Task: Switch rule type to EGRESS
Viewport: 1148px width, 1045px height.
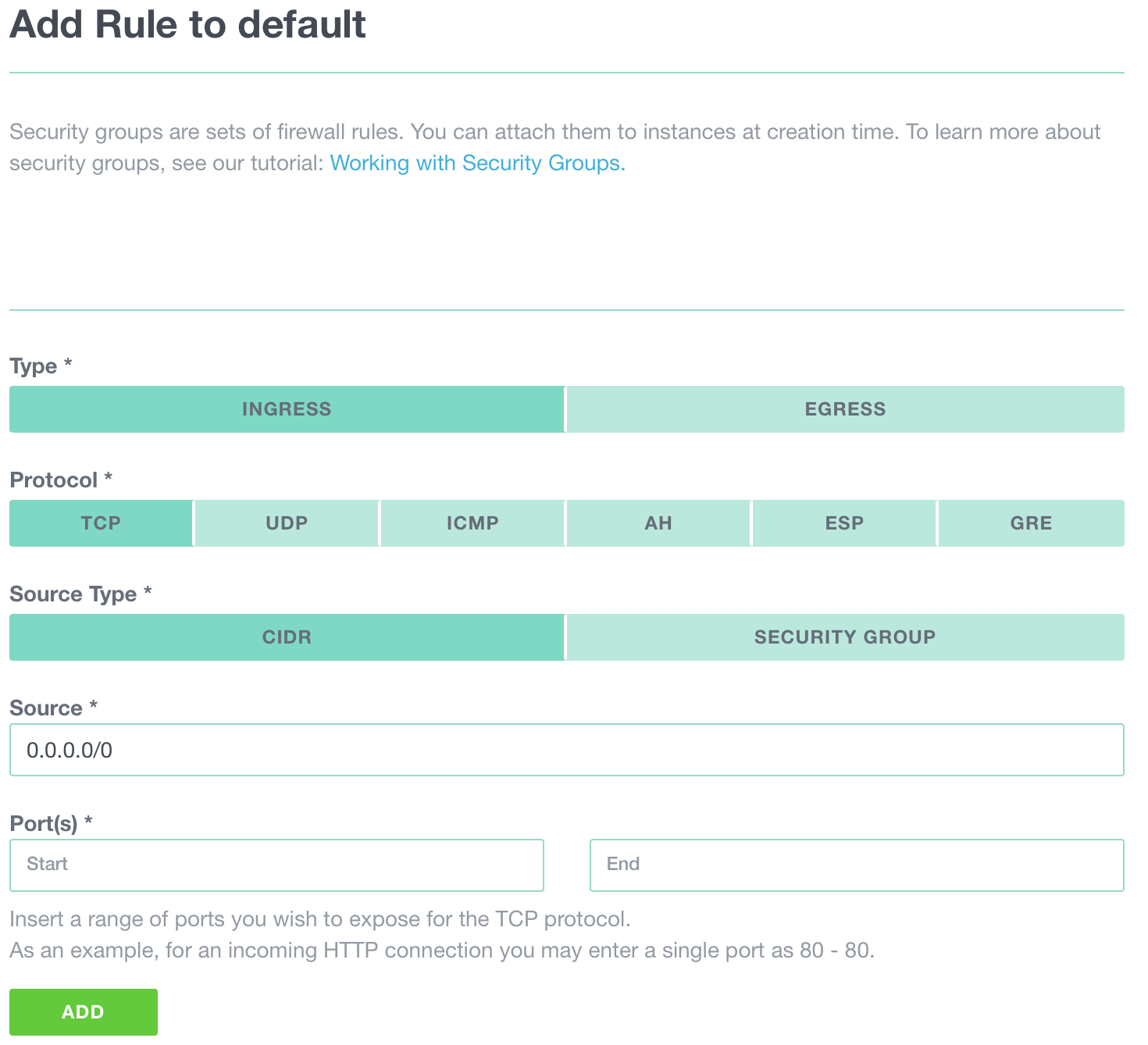Action: (x=846, y=409)
